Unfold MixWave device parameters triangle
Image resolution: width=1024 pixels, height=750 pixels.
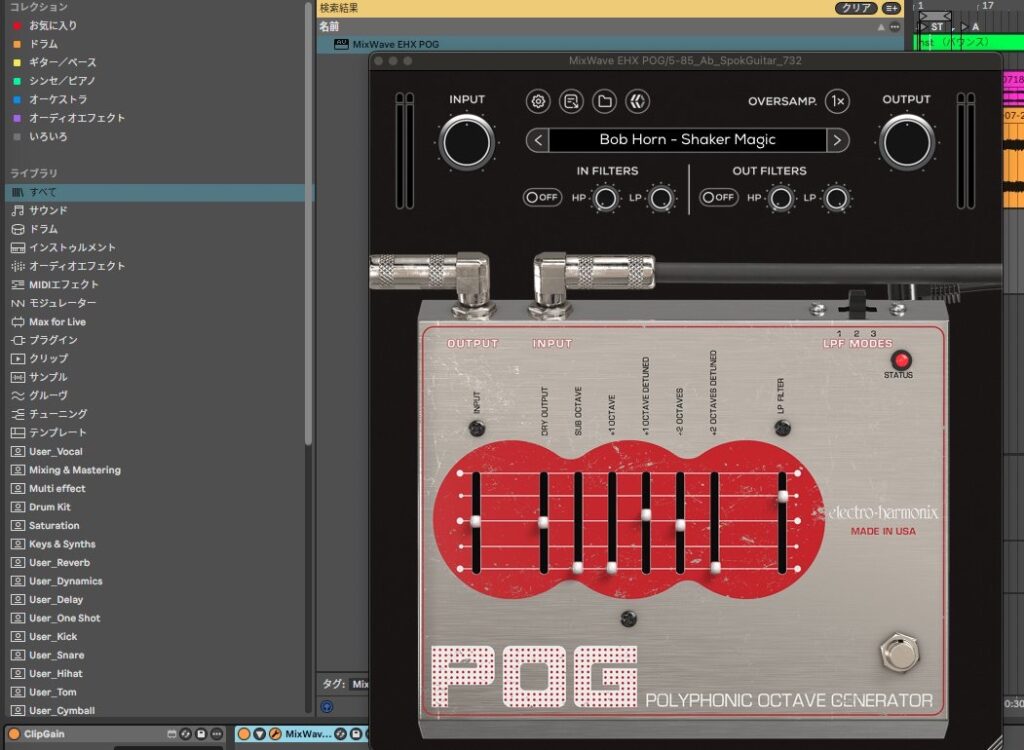click(x=260, y=734)
